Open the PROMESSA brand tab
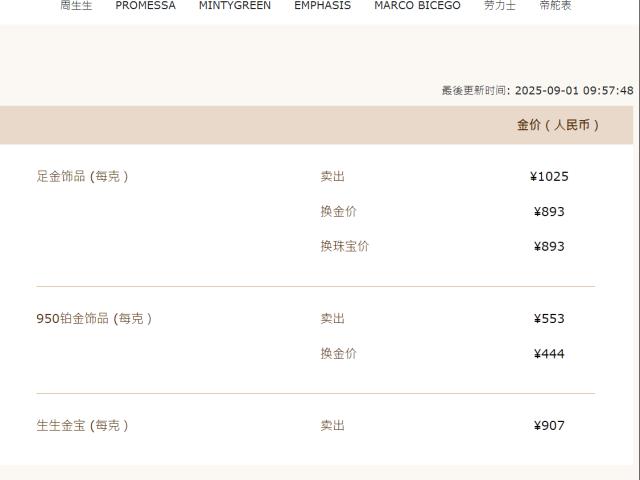 [x=145, y=5]
